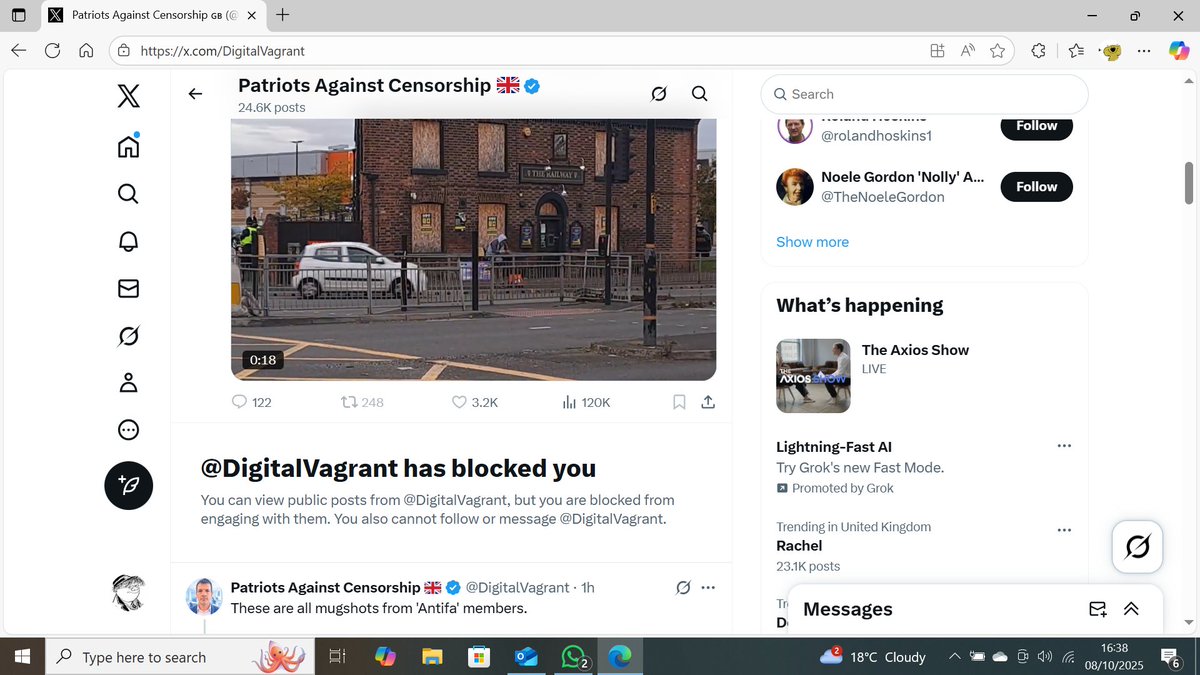Repost the video post (248)
Viewport: 1200px width, 675px height.
(x=362, y=402)
